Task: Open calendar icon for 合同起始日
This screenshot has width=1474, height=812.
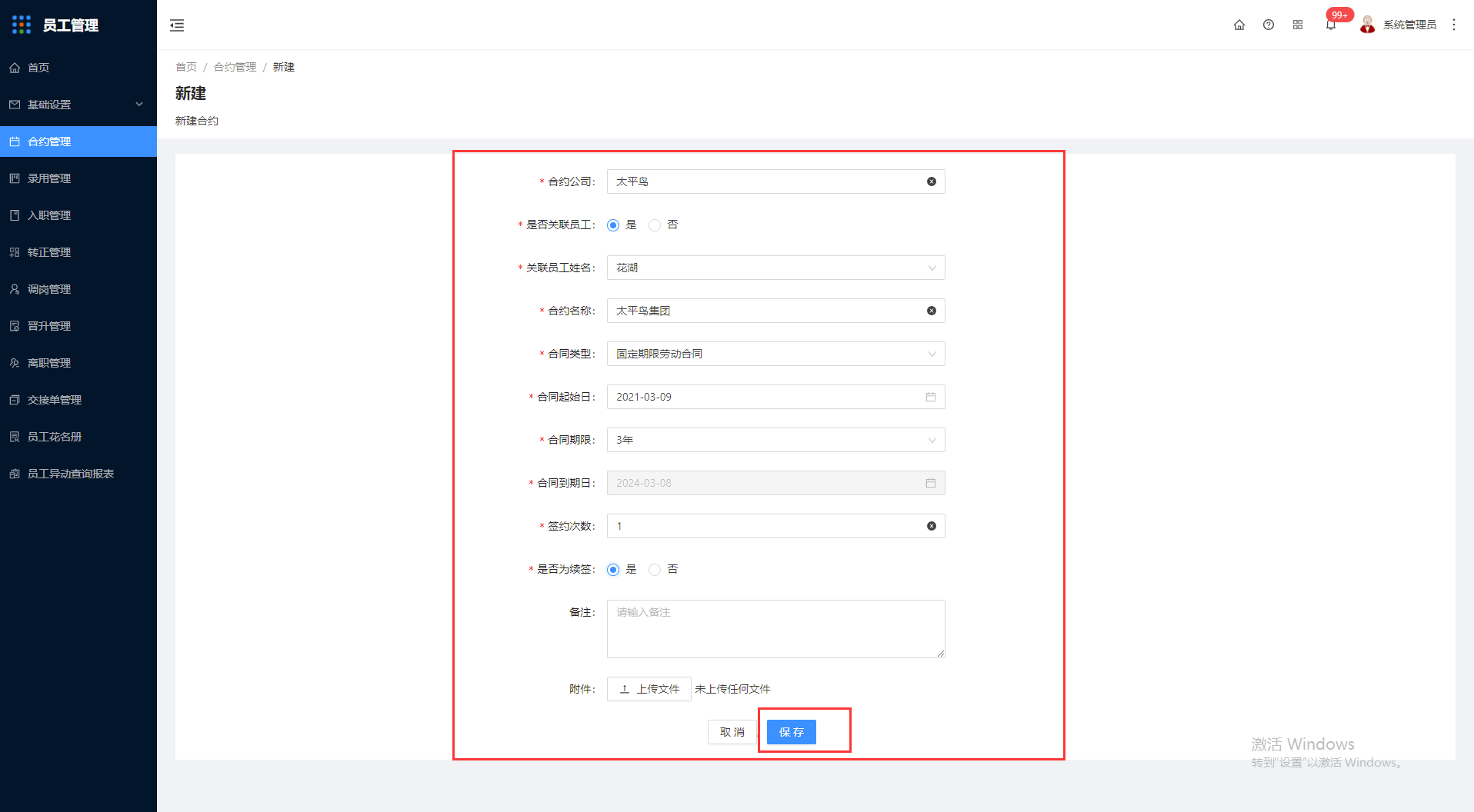Action: (931, 397)
